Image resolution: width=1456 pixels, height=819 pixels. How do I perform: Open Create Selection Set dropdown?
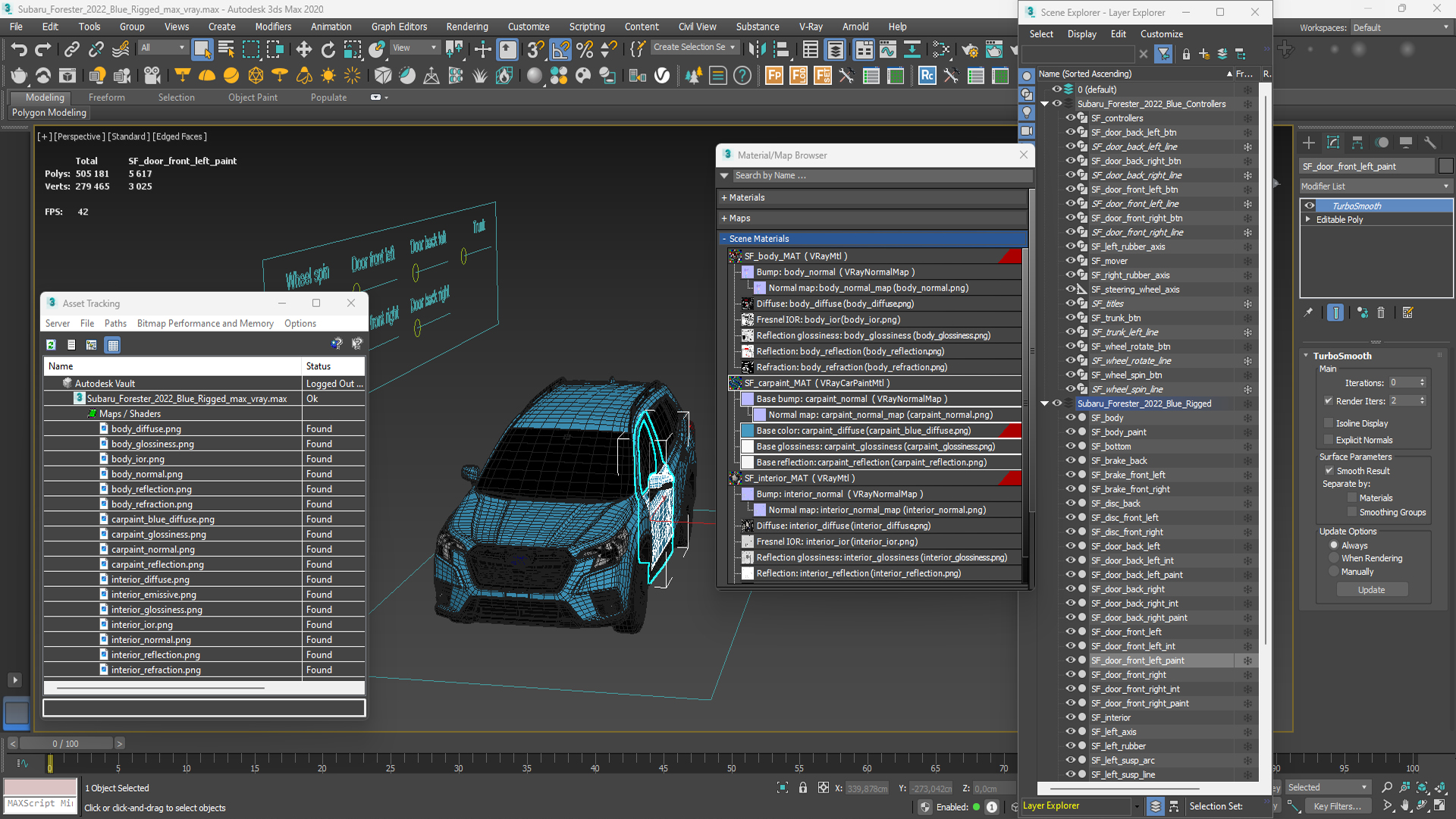[x=694, y=47]
